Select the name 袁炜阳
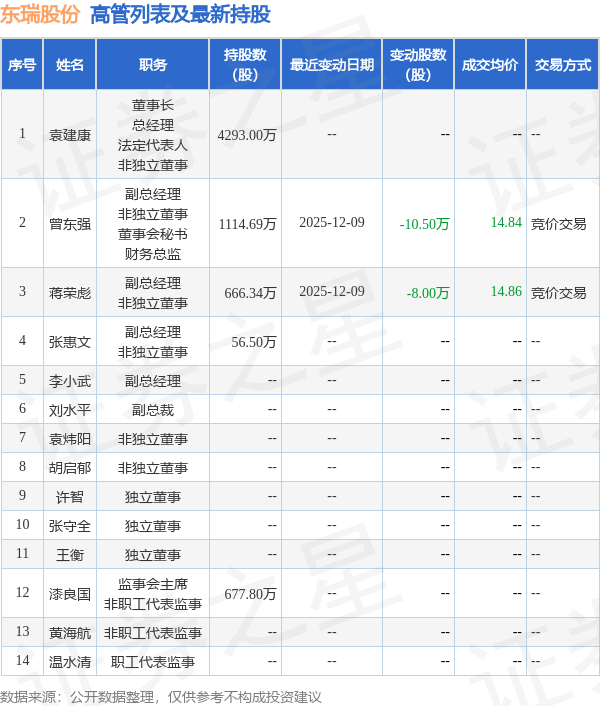Viewport: 600px width, 706px height. [70, 439]
